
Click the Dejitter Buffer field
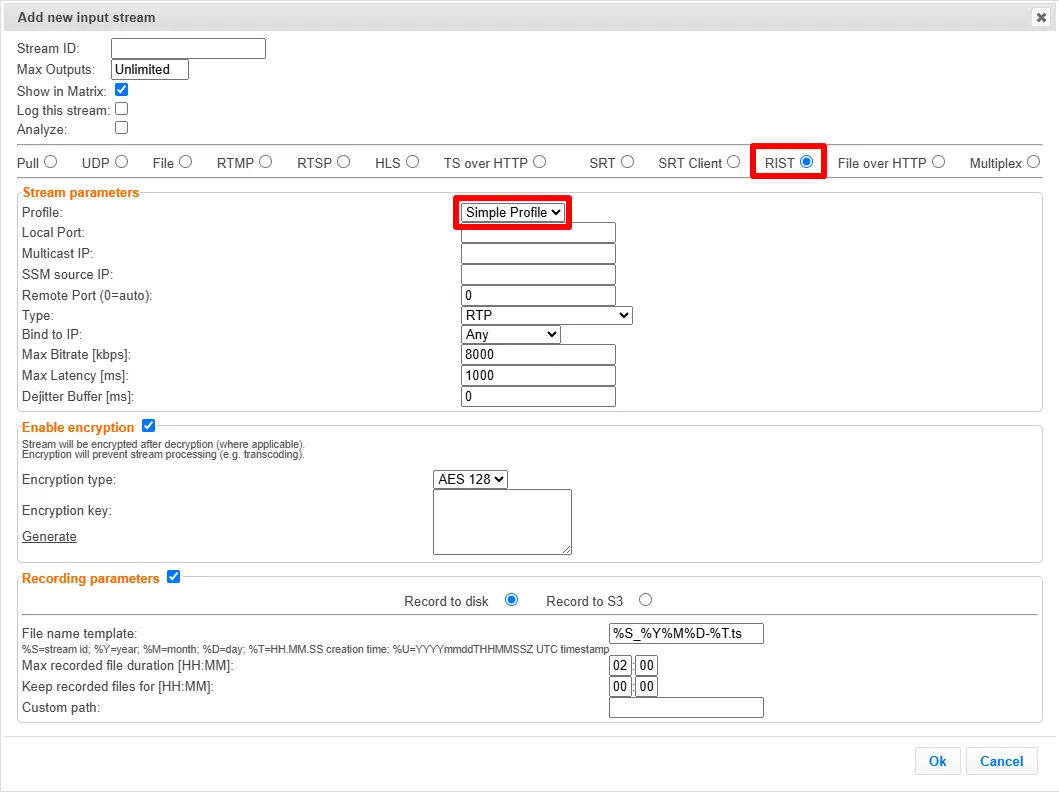click(538, 396)
